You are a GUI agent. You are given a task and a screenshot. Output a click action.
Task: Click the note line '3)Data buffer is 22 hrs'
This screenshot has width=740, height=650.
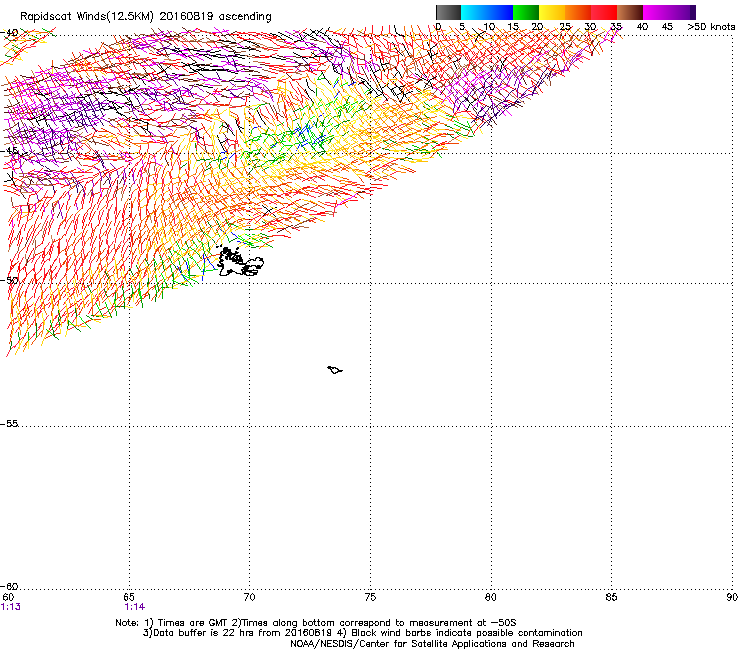click(362, 633)
